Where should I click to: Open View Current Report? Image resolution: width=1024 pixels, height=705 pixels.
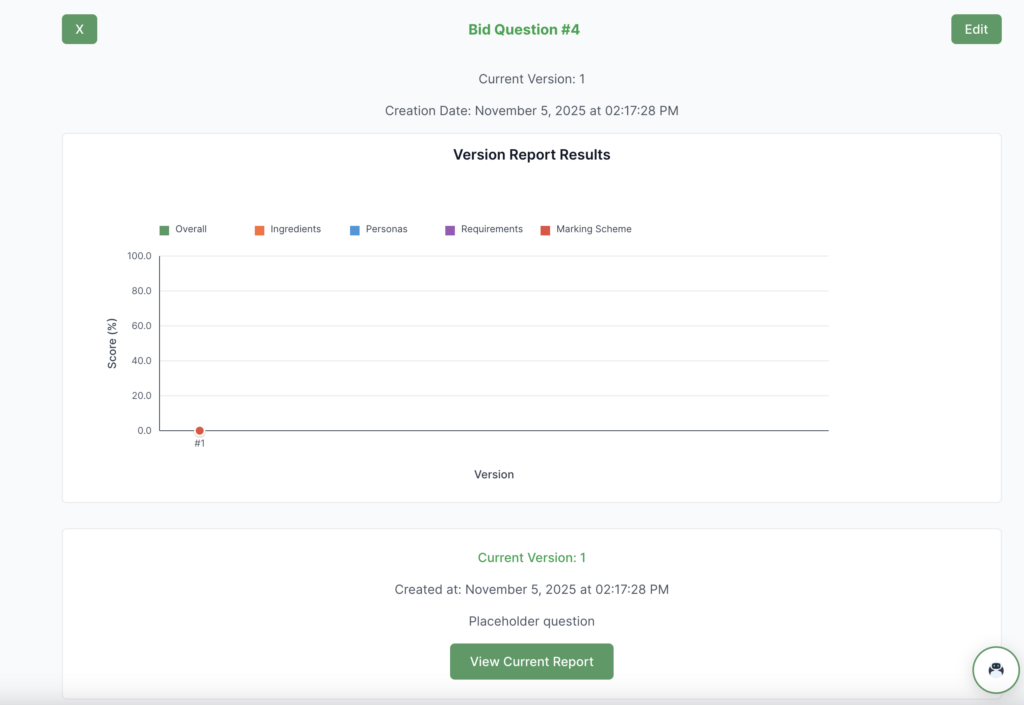[531, 661]
